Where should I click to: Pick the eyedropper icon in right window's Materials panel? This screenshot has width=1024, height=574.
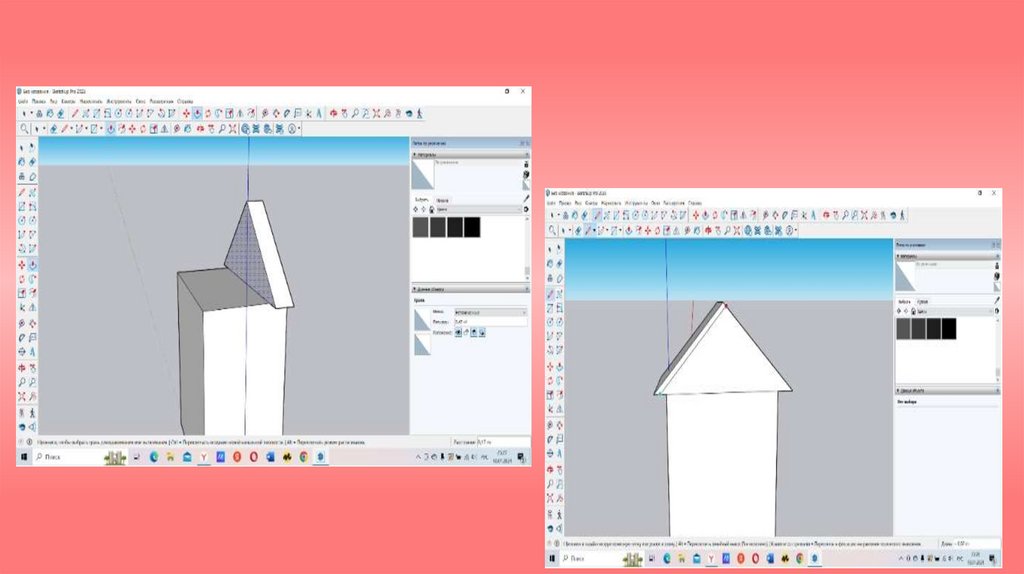[997, 300]
